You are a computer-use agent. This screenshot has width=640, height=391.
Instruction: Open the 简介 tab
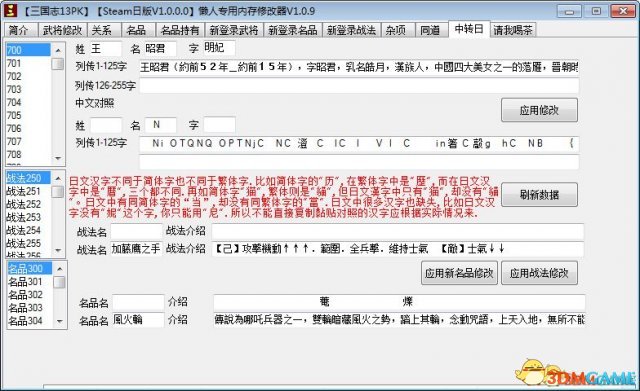click(x=19, y=30)
